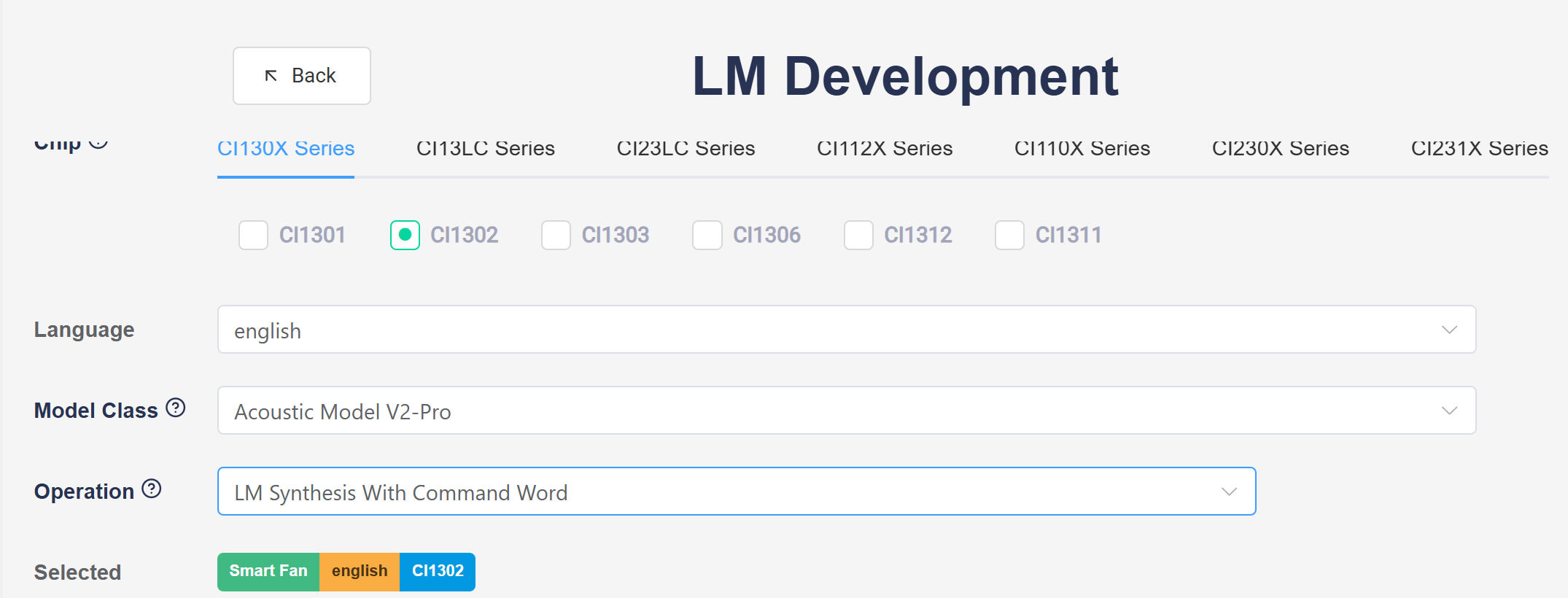Select the CI1302 chip radio button

(405, 235)
